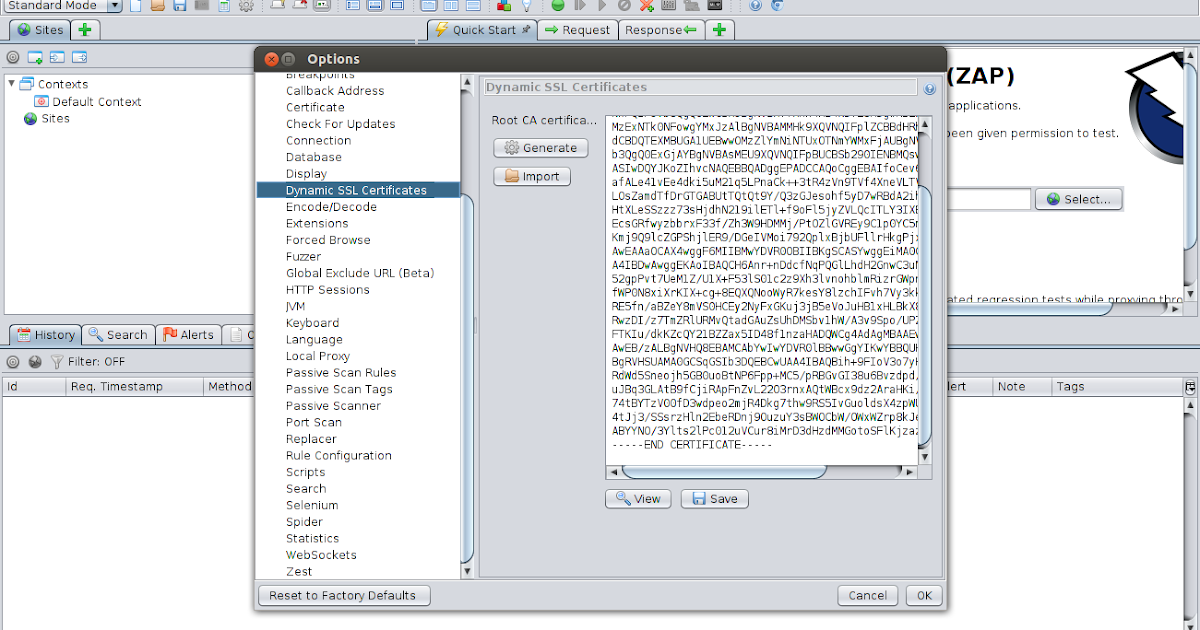This screenshot has width=1200, height=630.
Task: Switch to the History tab
Action: pos(45,335)
